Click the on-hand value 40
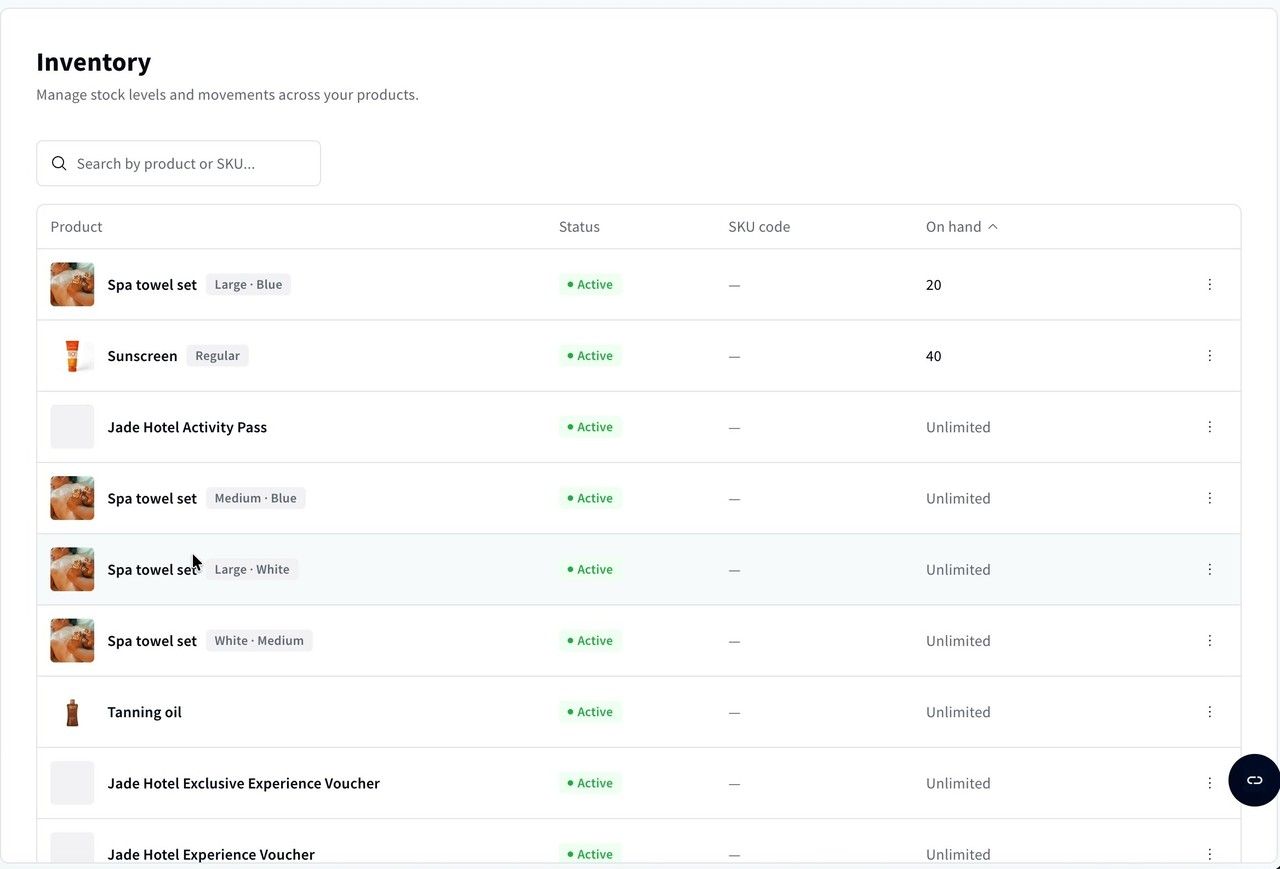Screen dimensions: 1280x869 (x=933, y=356)
